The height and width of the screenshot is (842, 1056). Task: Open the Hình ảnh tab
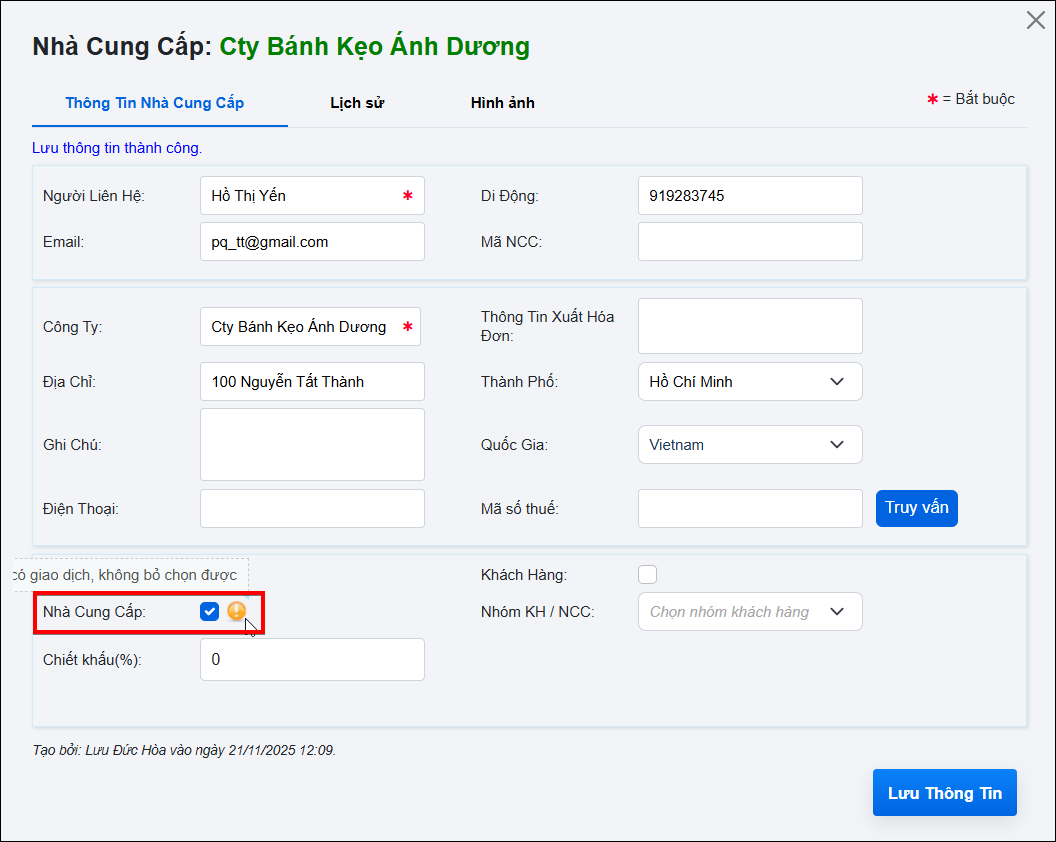[502, 103]
